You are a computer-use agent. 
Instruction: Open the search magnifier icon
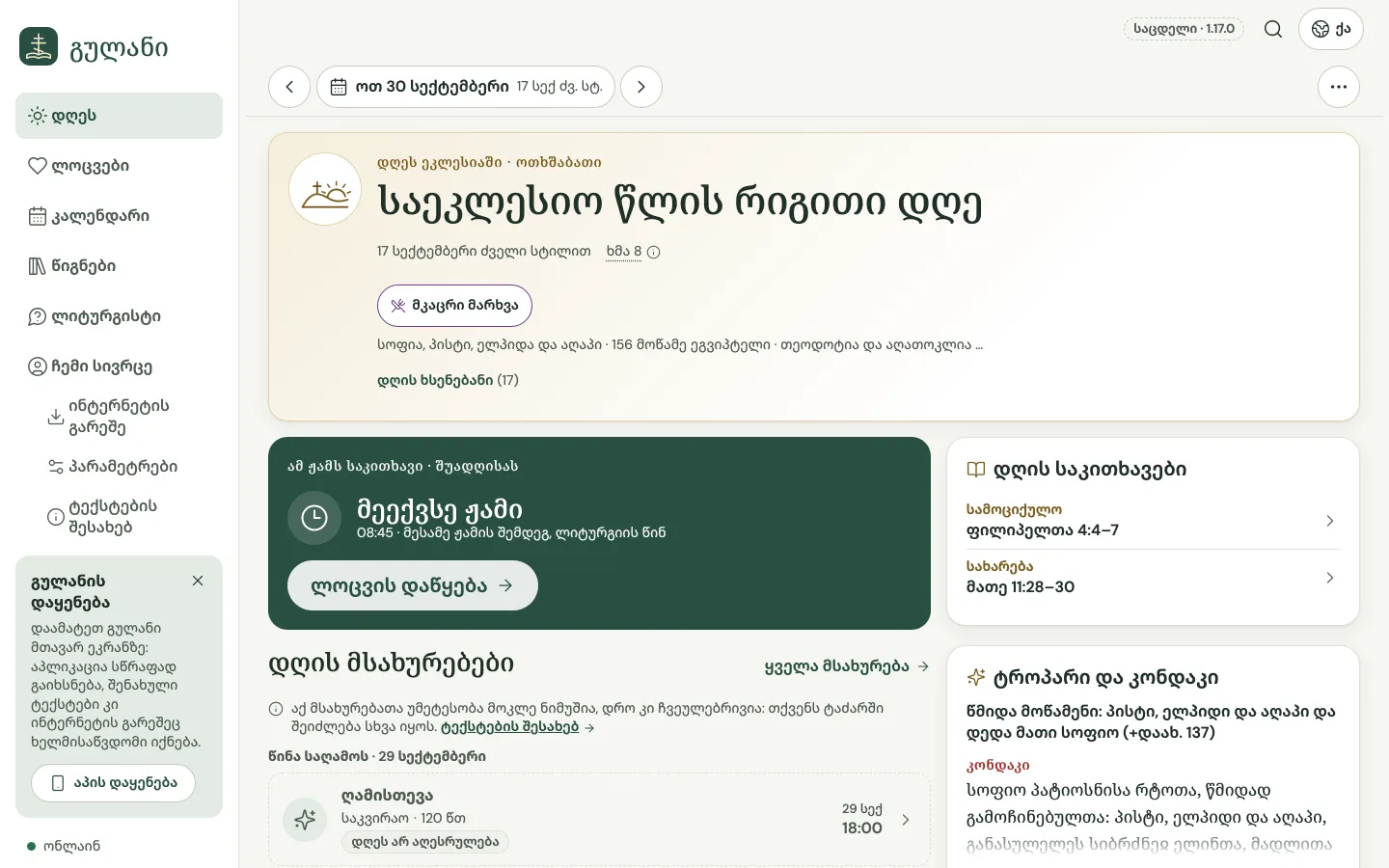pyautogui.click(x=1273, y=29)
